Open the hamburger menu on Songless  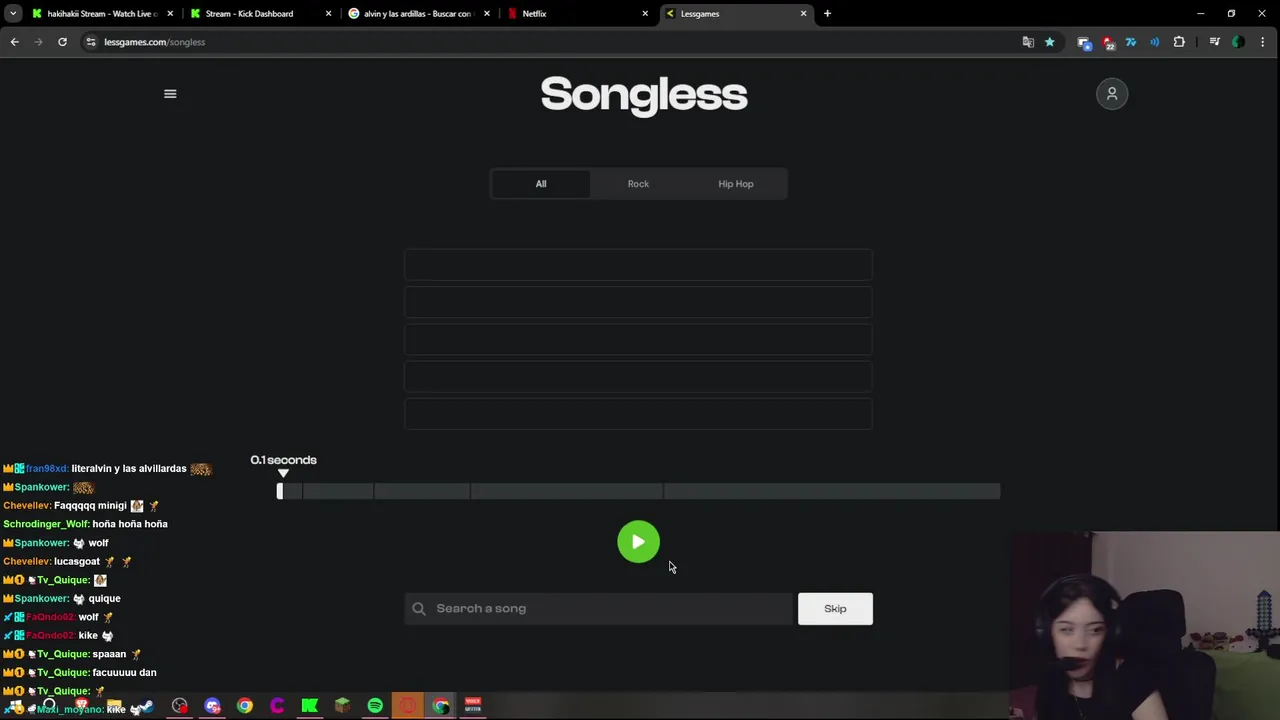[x=170, y=94]
